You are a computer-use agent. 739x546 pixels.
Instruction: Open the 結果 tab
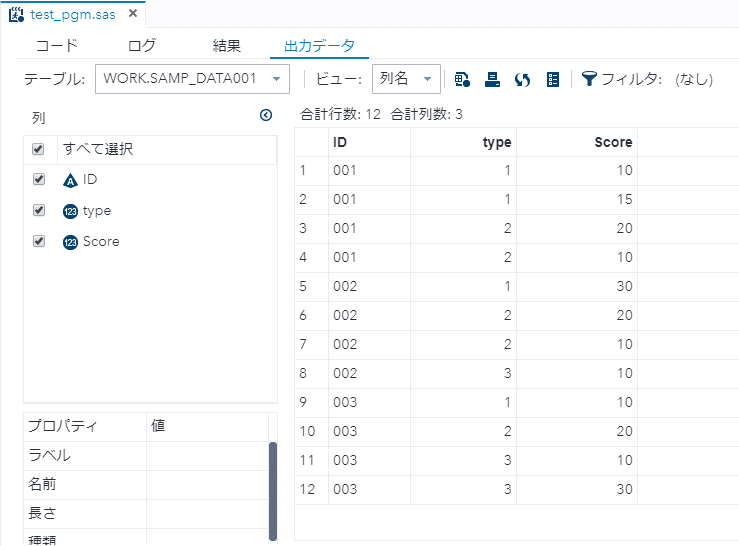pyautogui.click(x=227, y=45)
